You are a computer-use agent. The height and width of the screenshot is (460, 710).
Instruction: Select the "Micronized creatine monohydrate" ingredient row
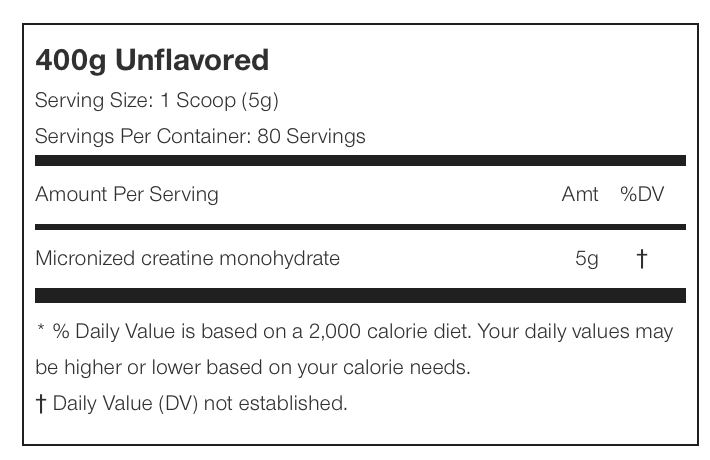pos(187,258)
